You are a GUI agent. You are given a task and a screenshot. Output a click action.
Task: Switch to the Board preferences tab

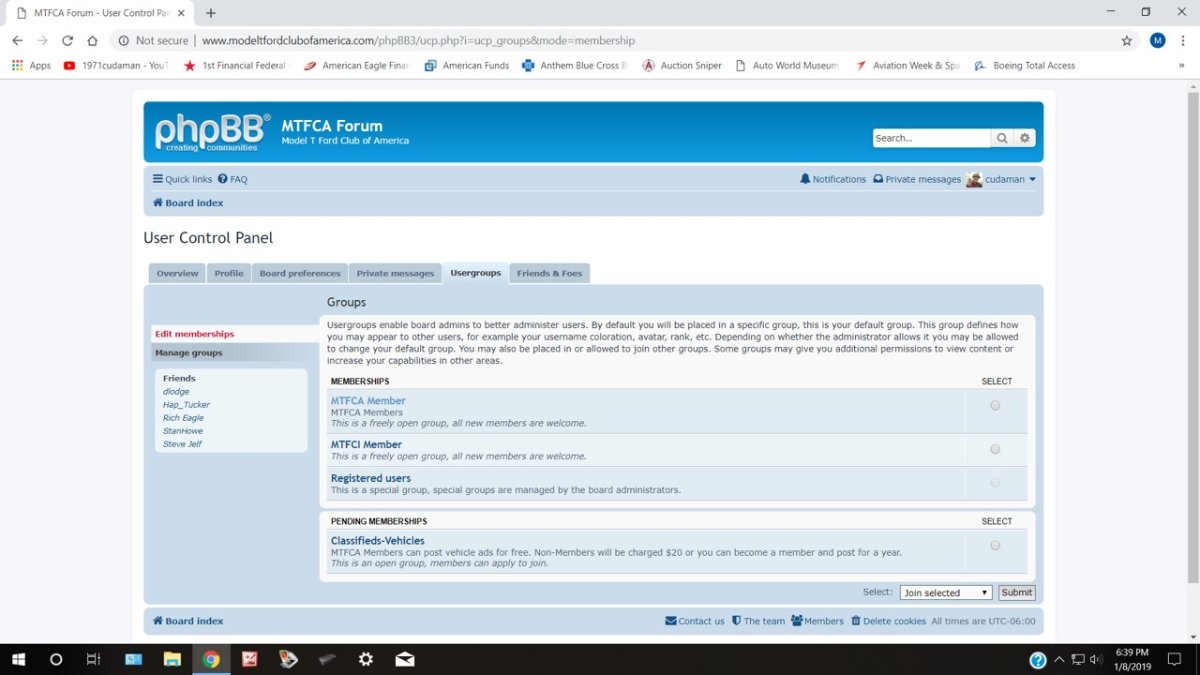pyautogui.click(x=300, y=273)
